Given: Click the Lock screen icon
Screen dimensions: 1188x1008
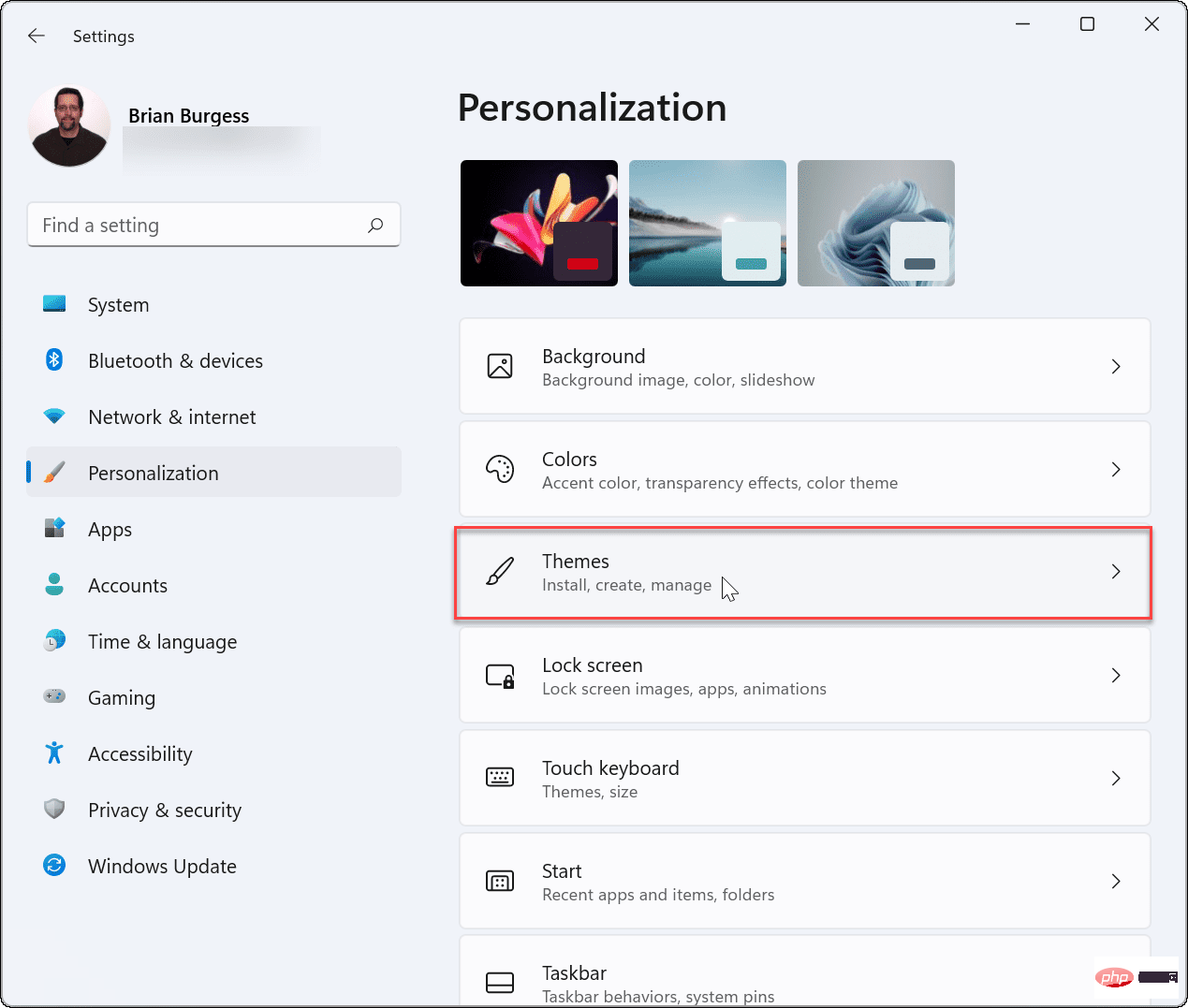Looking at the screenshot, I should click(500, 675).
